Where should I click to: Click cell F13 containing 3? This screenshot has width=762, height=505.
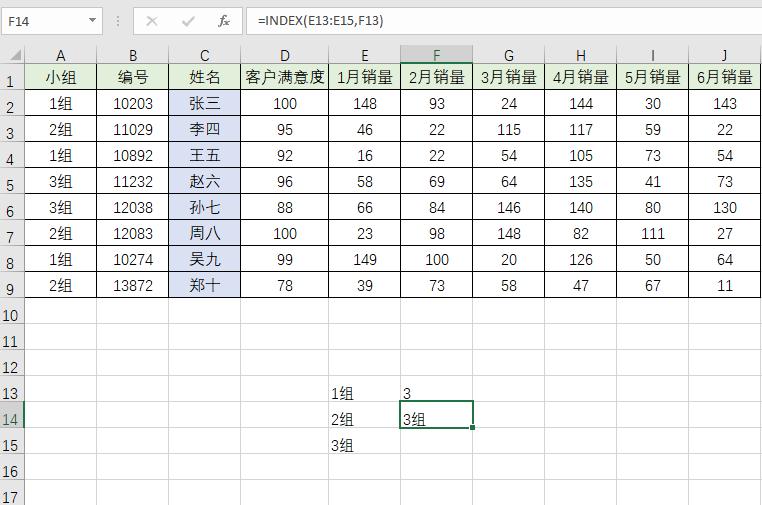coord(436,389)
